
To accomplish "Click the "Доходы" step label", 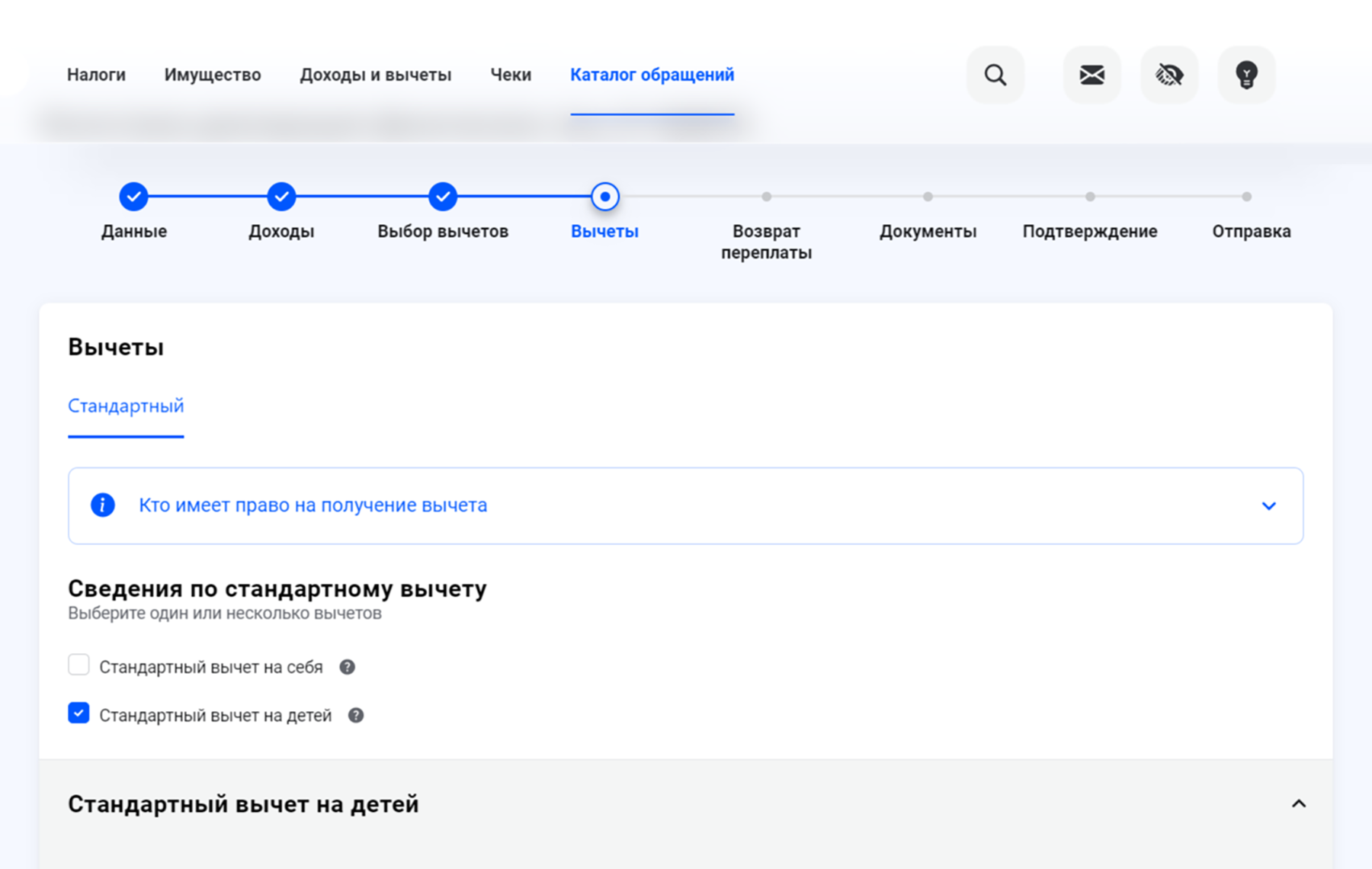I will (281, 231).
